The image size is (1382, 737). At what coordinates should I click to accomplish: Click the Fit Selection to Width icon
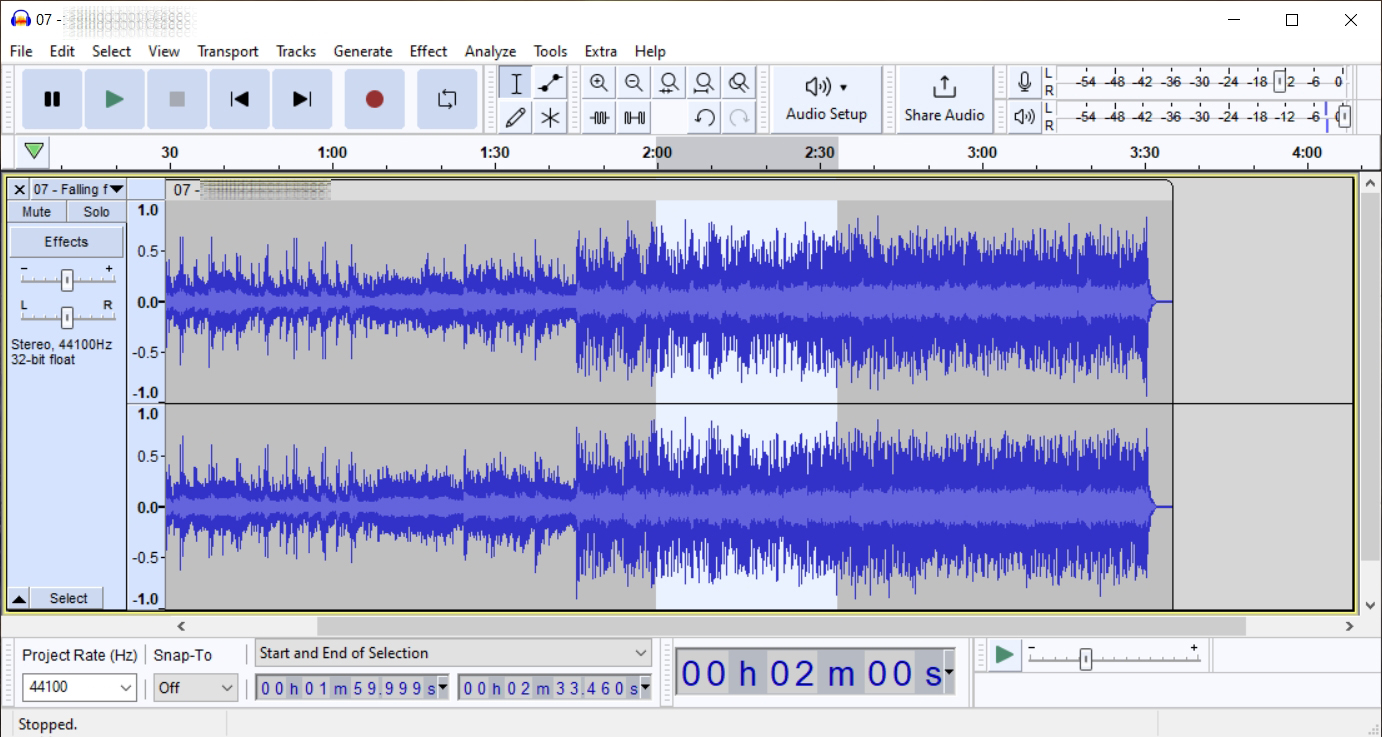point(669,83)
